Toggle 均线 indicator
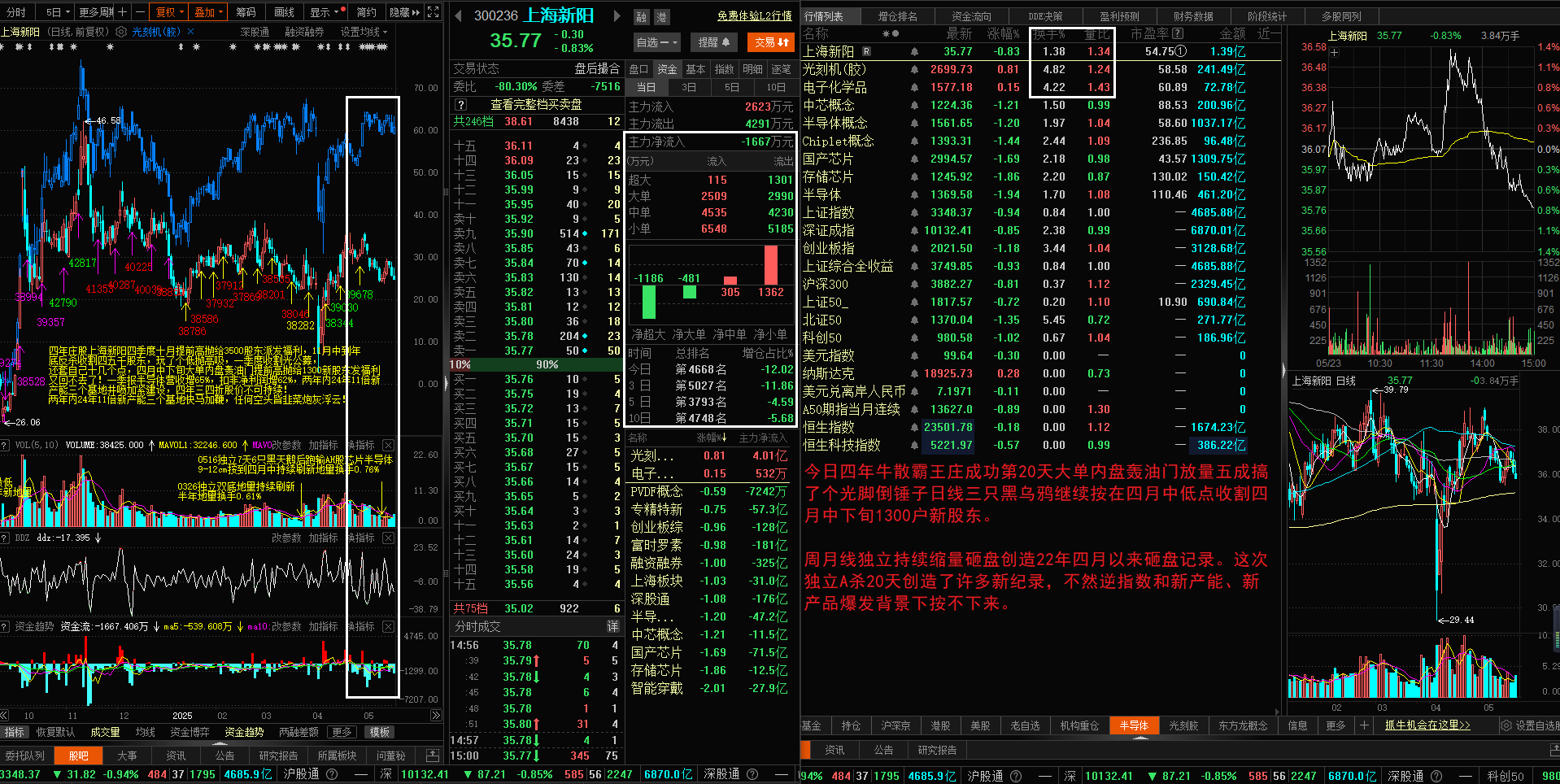The image size is (1560, 784). pyautogui.click(x=145, y=732)
